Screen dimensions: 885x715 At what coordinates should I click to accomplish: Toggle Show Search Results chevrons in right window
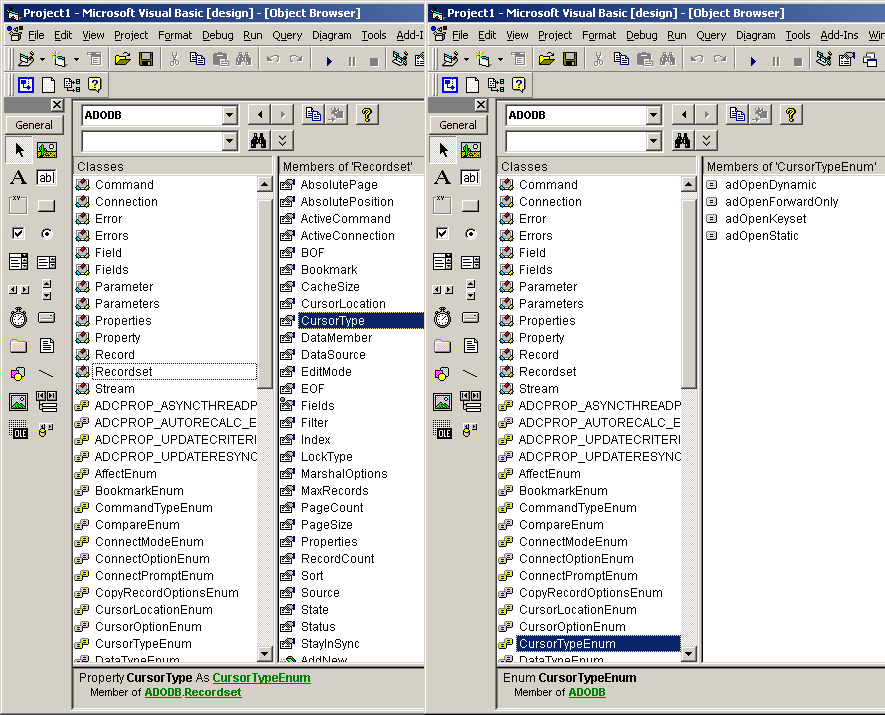707,141
